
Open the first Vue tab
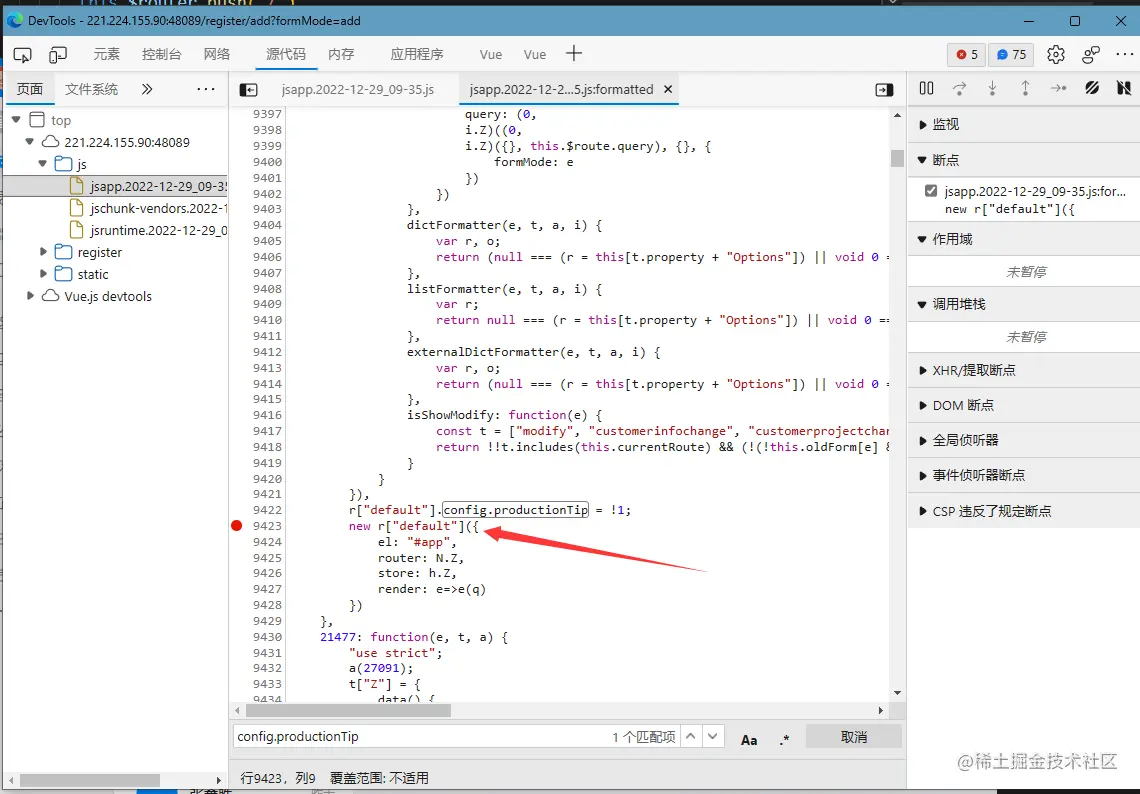[491, 55]
